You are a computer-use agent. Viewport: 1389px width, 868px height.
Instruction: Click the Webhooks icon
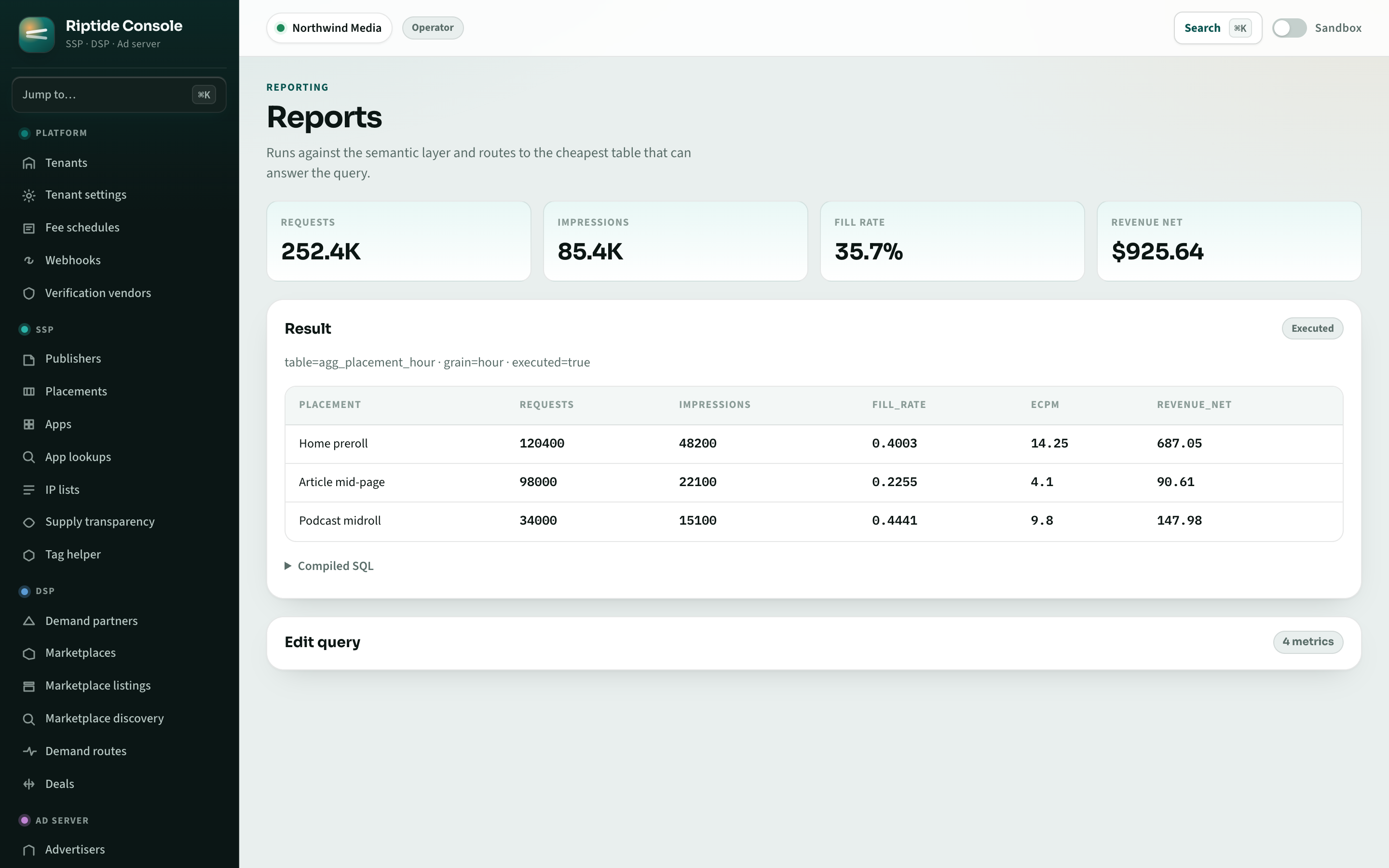(29, 260)
